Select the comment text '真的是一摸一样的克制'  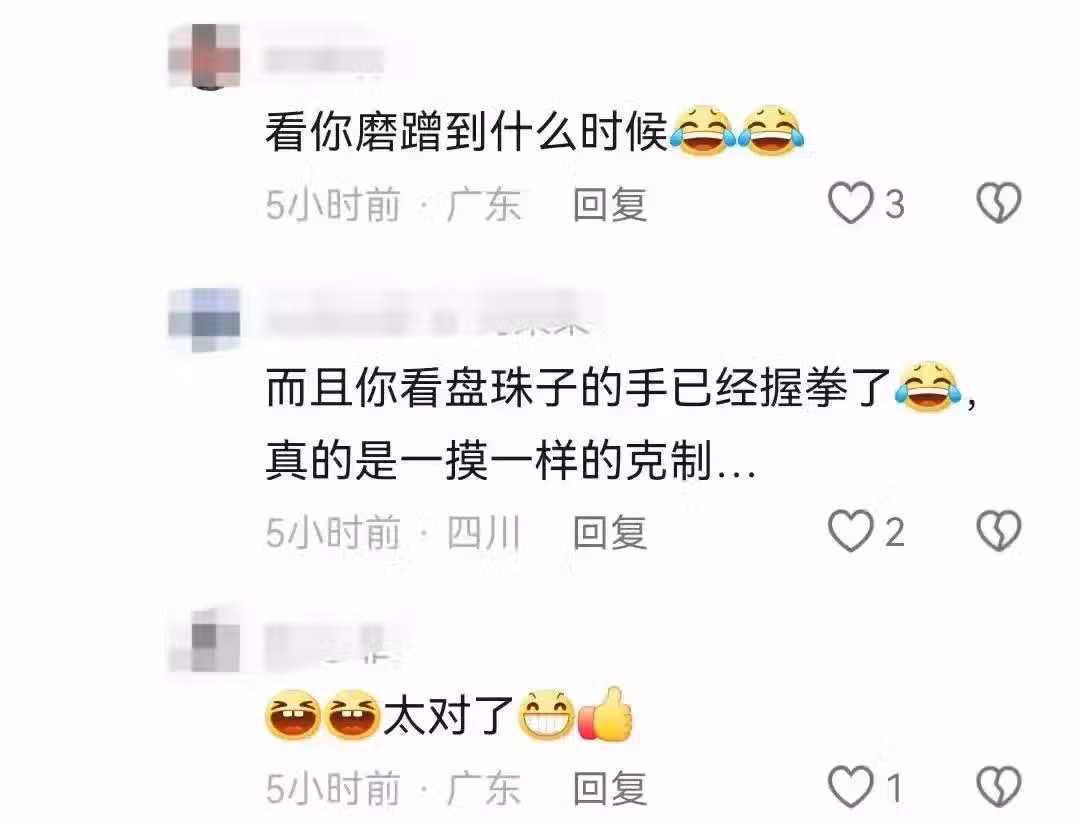click(489, 460)
